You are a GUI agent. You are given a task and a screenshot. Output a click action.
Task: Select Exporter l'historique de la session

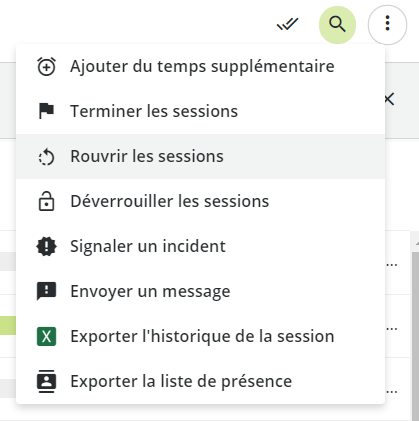point(200,336)
